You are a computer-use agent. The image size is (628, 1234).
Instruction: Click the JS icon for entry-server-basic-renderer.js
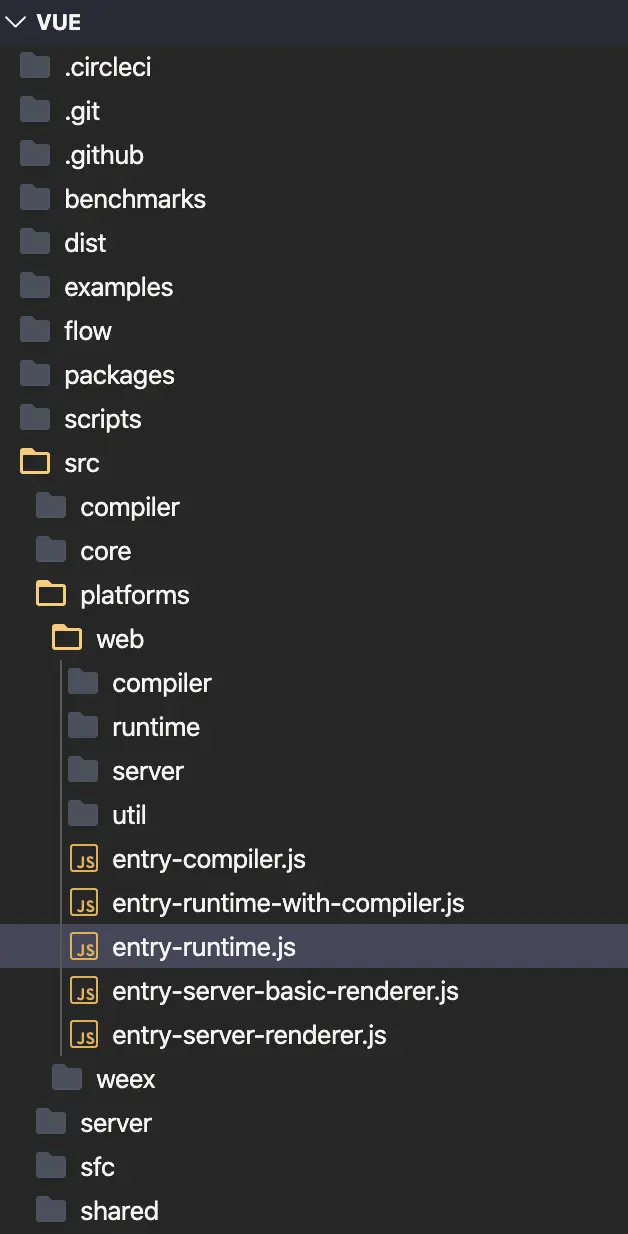tap(84, 992)
